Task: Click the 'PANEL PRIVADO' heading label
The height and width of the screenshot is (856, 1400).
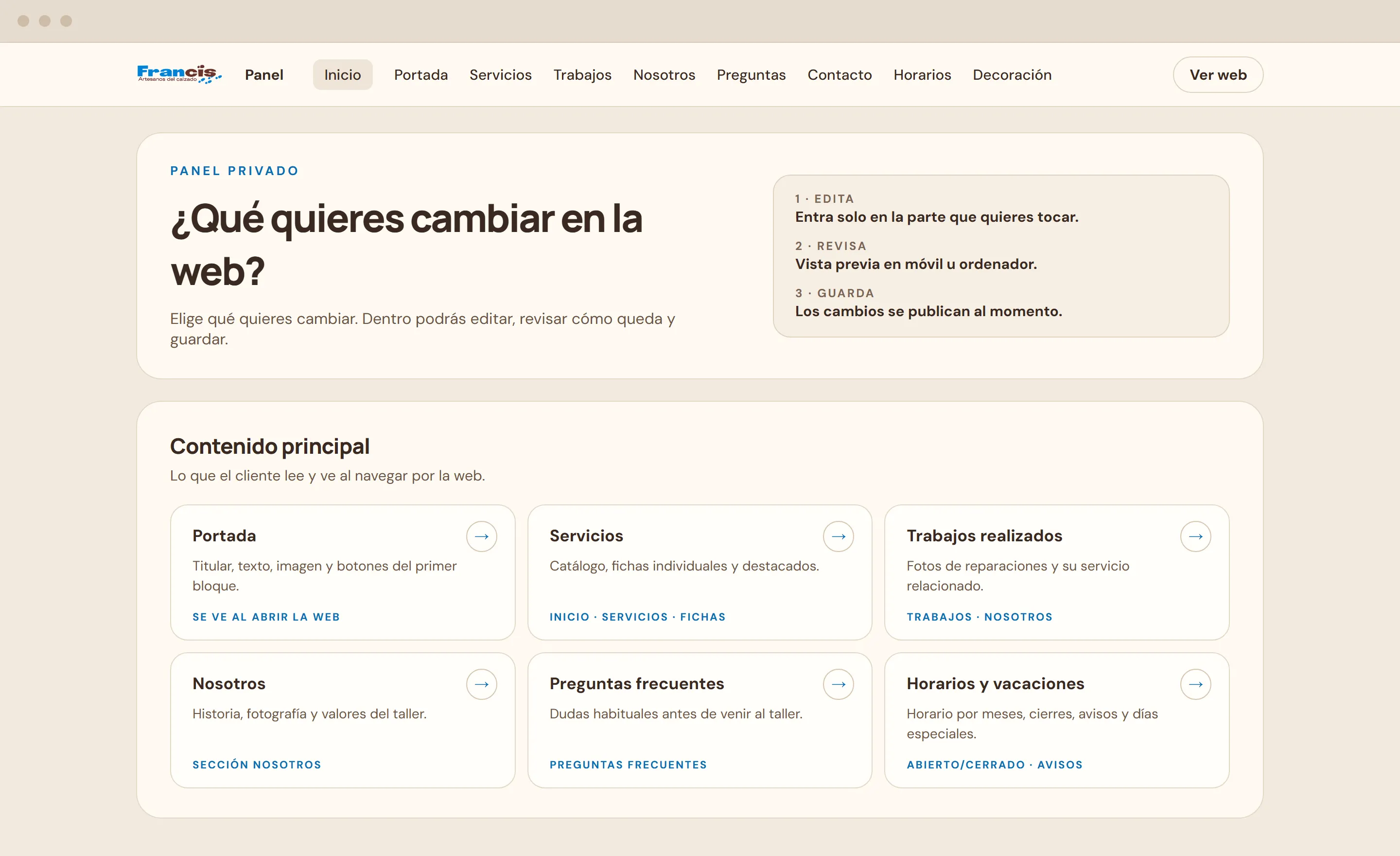Action: pyautogui.click(x=234, y=171)
